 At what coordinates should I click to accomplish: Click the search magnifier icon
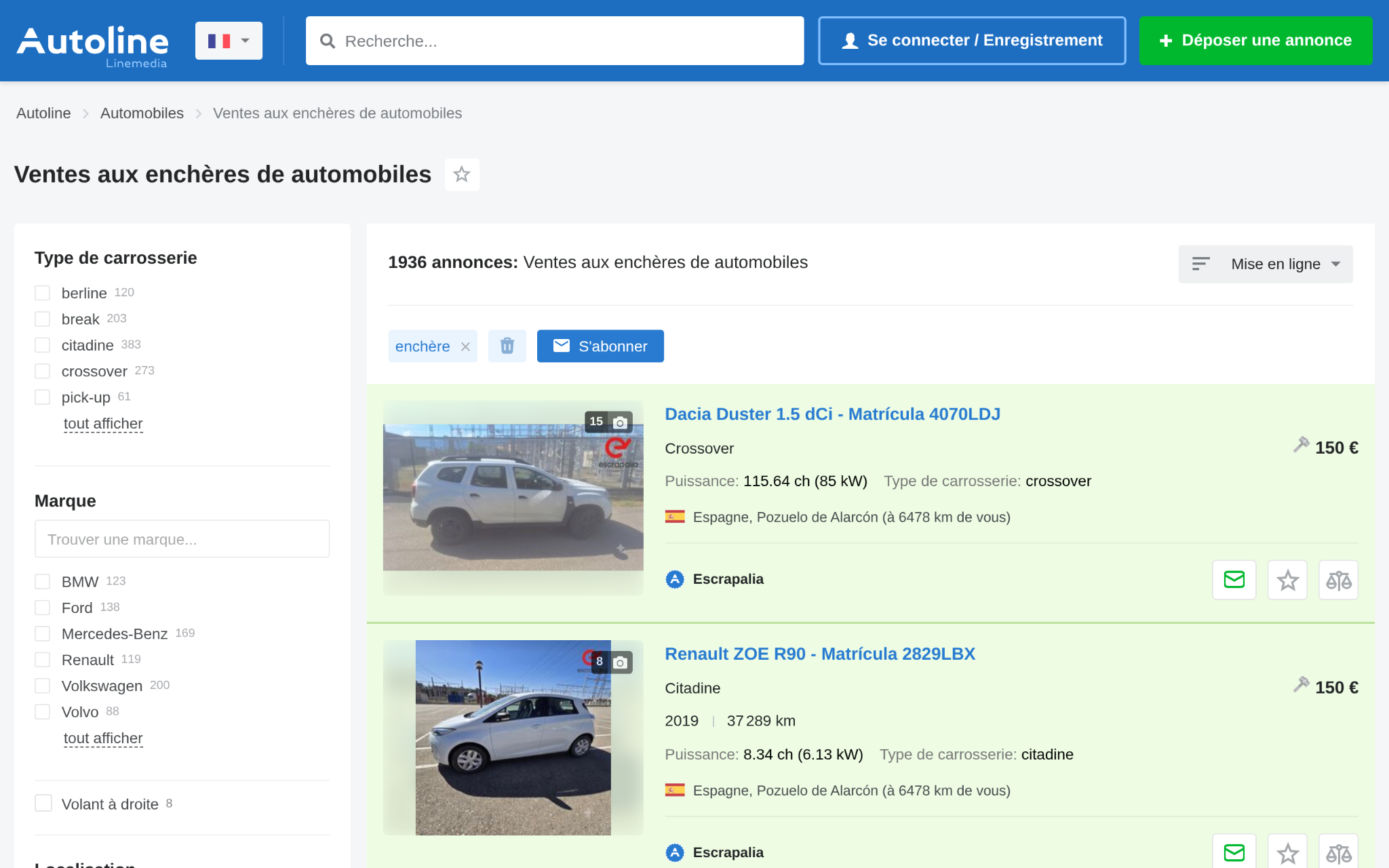click(328, 41)
